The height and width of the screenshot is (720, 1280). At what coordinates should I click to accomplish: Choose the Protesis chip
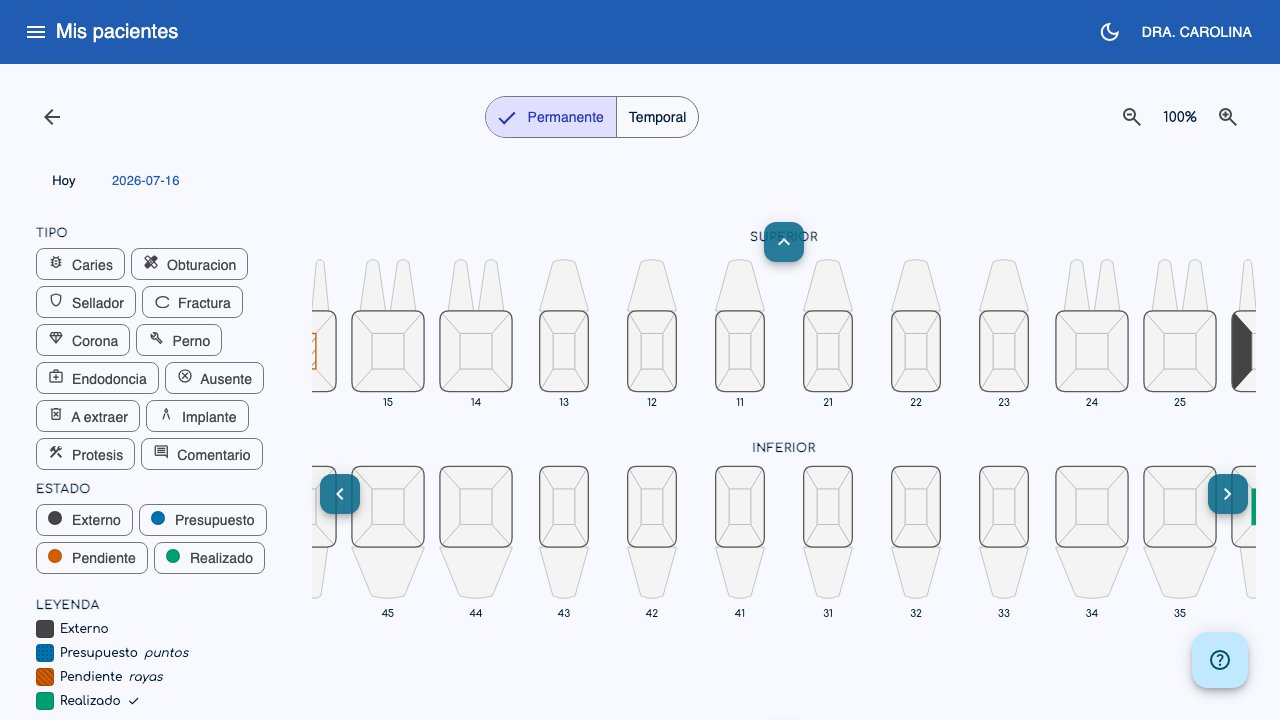[x=86, y=455]
